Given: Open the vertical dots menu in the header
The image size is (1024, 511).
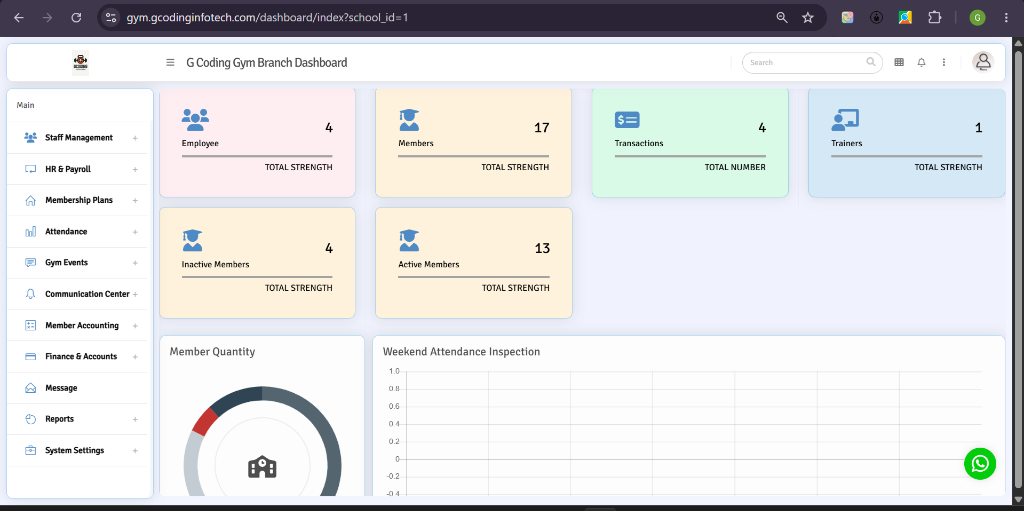Looking at the screenshot, I should click(x=944, y=62).
